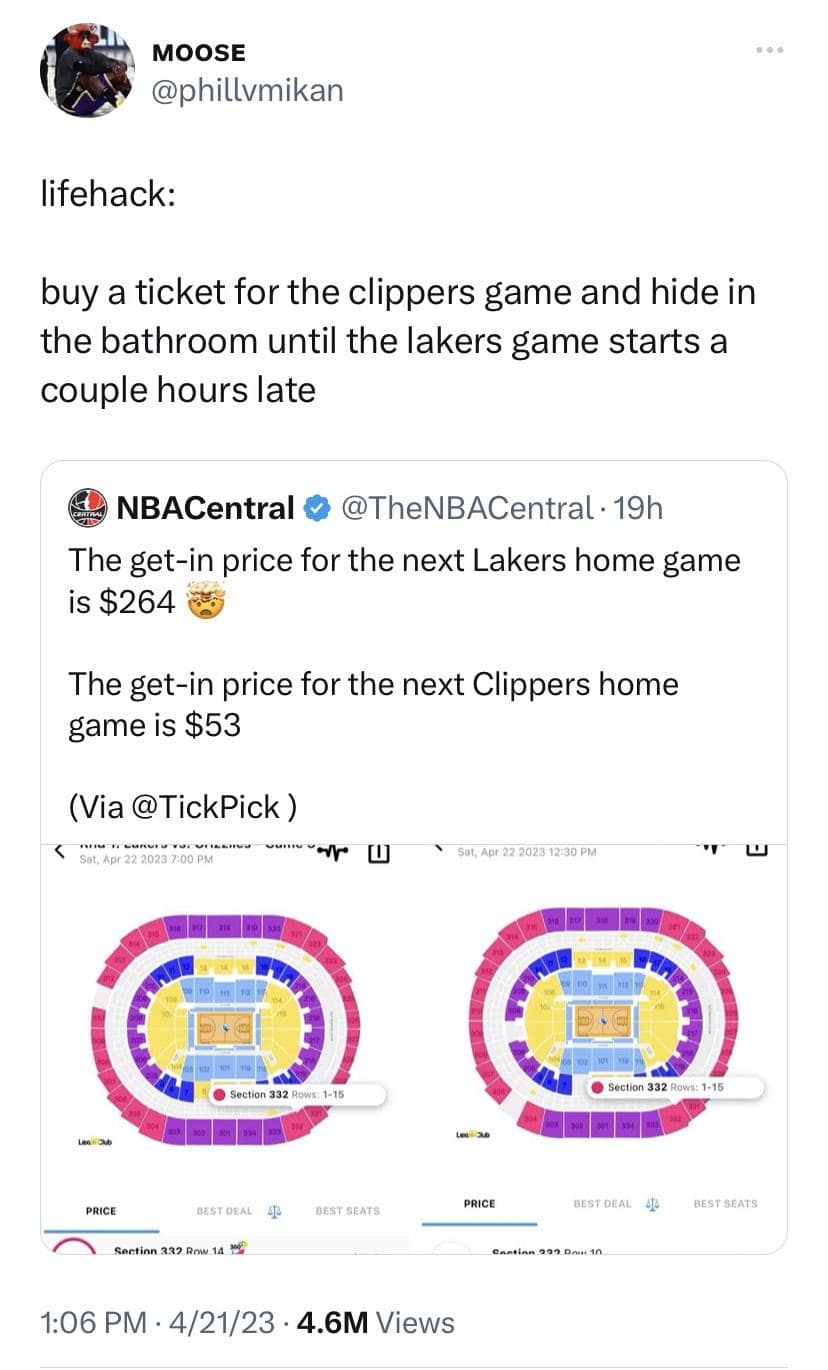
Task: Click NBACentral's blue verified badge
Action: [316, 508]
